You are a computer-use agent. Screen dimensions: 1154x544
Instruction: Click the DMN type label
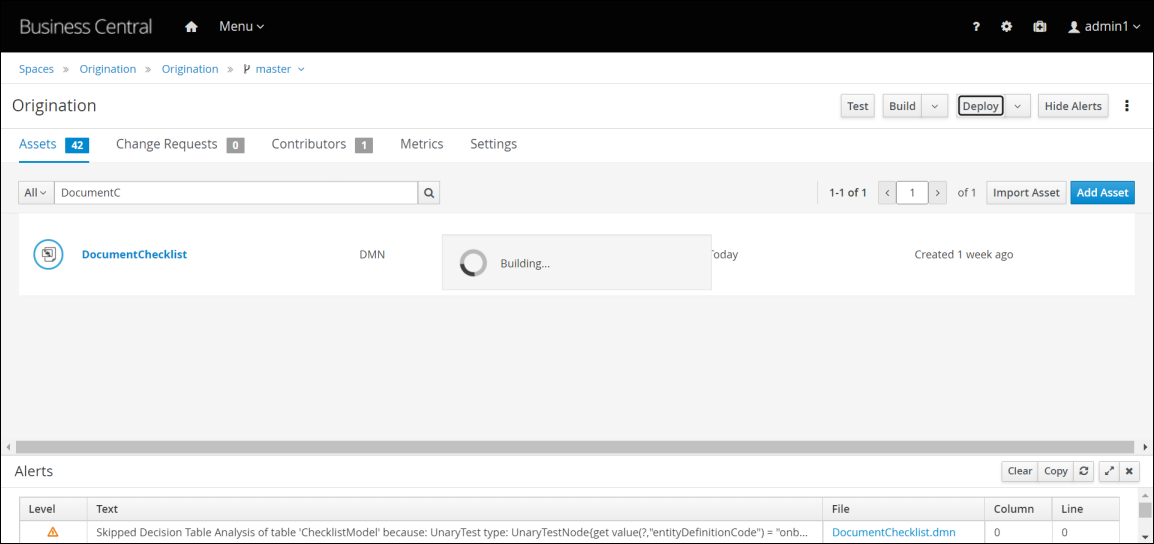pyautogui.click(x=372, y=255)
